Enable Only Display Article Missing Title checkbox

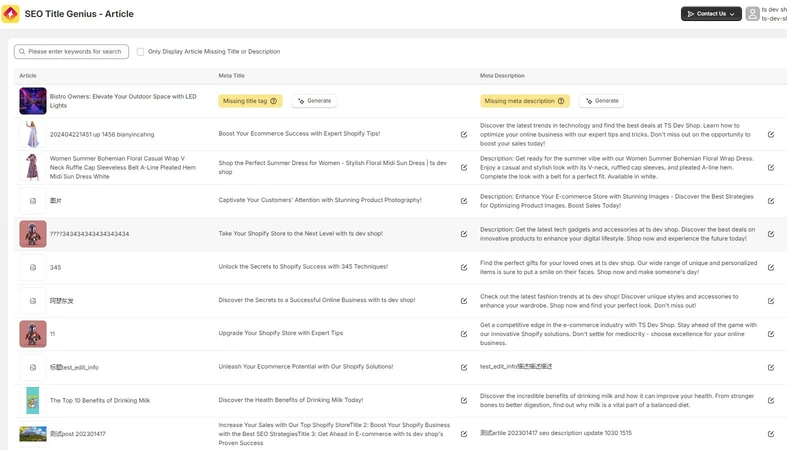(x=140, y=52)
